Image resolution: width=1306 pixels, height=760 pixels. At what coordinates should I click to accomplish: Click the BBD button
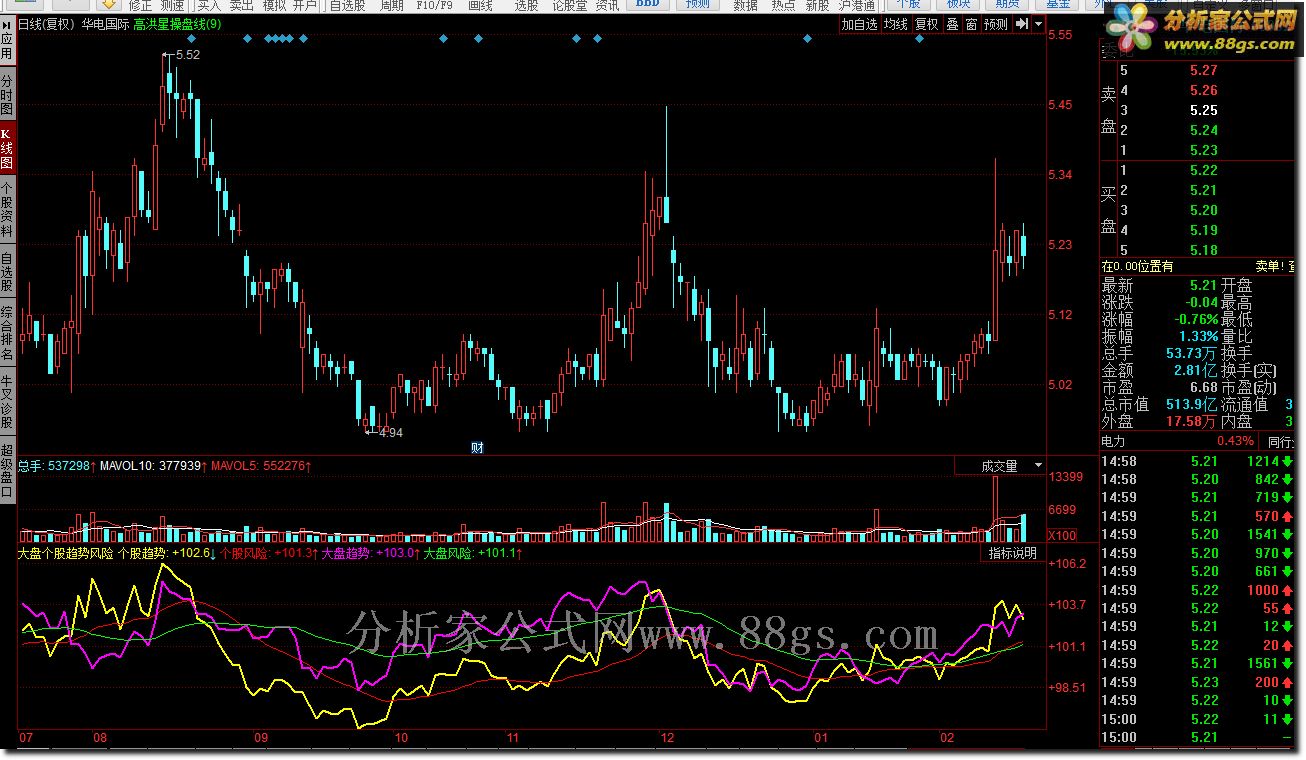(649, 5)
